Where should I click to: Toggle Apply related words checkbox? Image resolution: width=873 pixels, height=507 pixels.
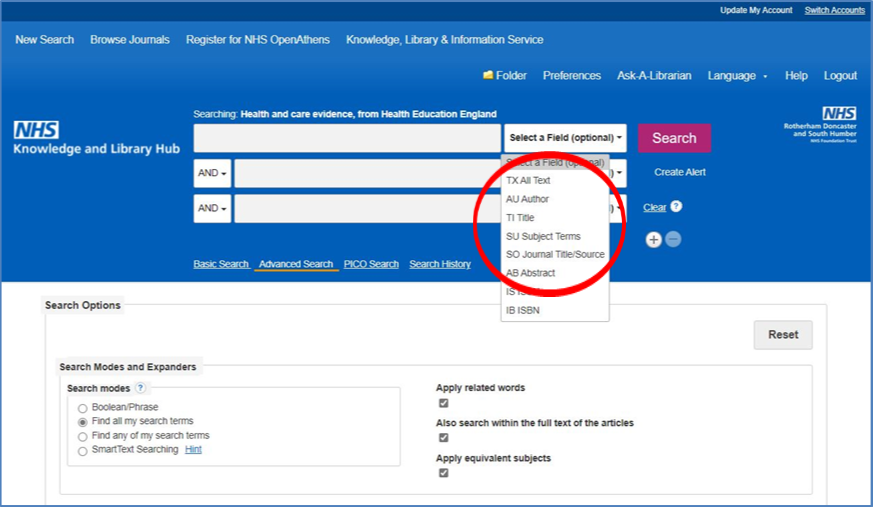coord(443,403)
